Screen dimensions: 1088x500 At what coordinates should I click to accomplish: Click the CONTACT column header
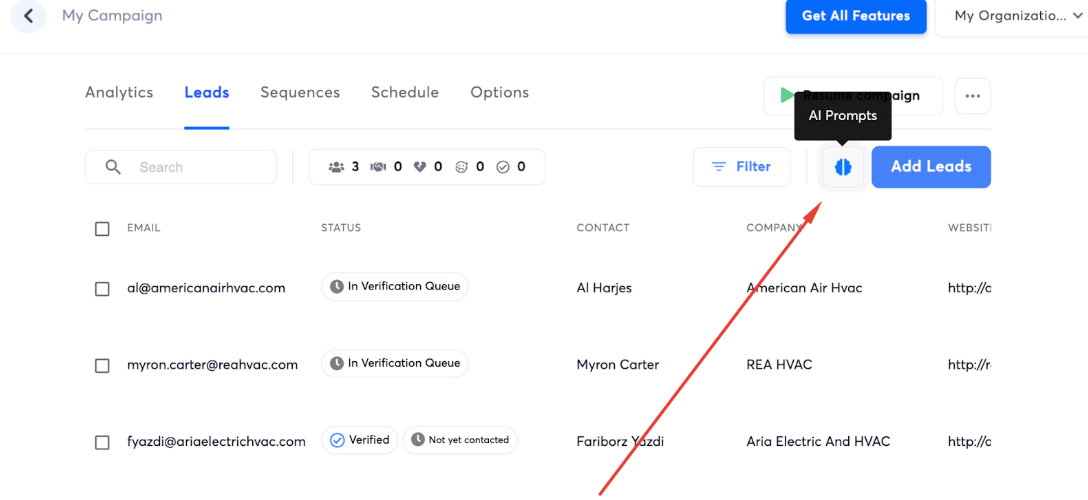click(603, 228)
